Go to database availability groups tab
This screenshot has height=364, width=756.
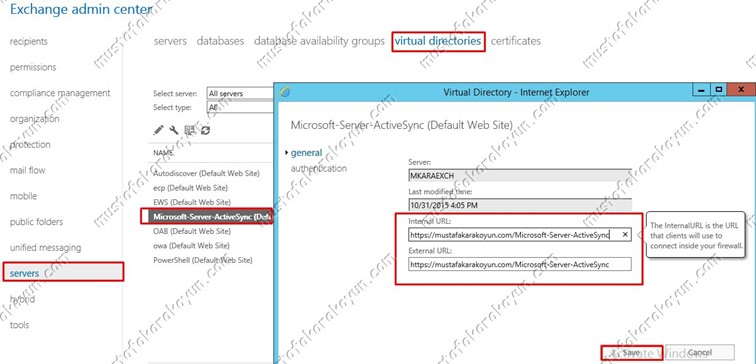point(319,41)
